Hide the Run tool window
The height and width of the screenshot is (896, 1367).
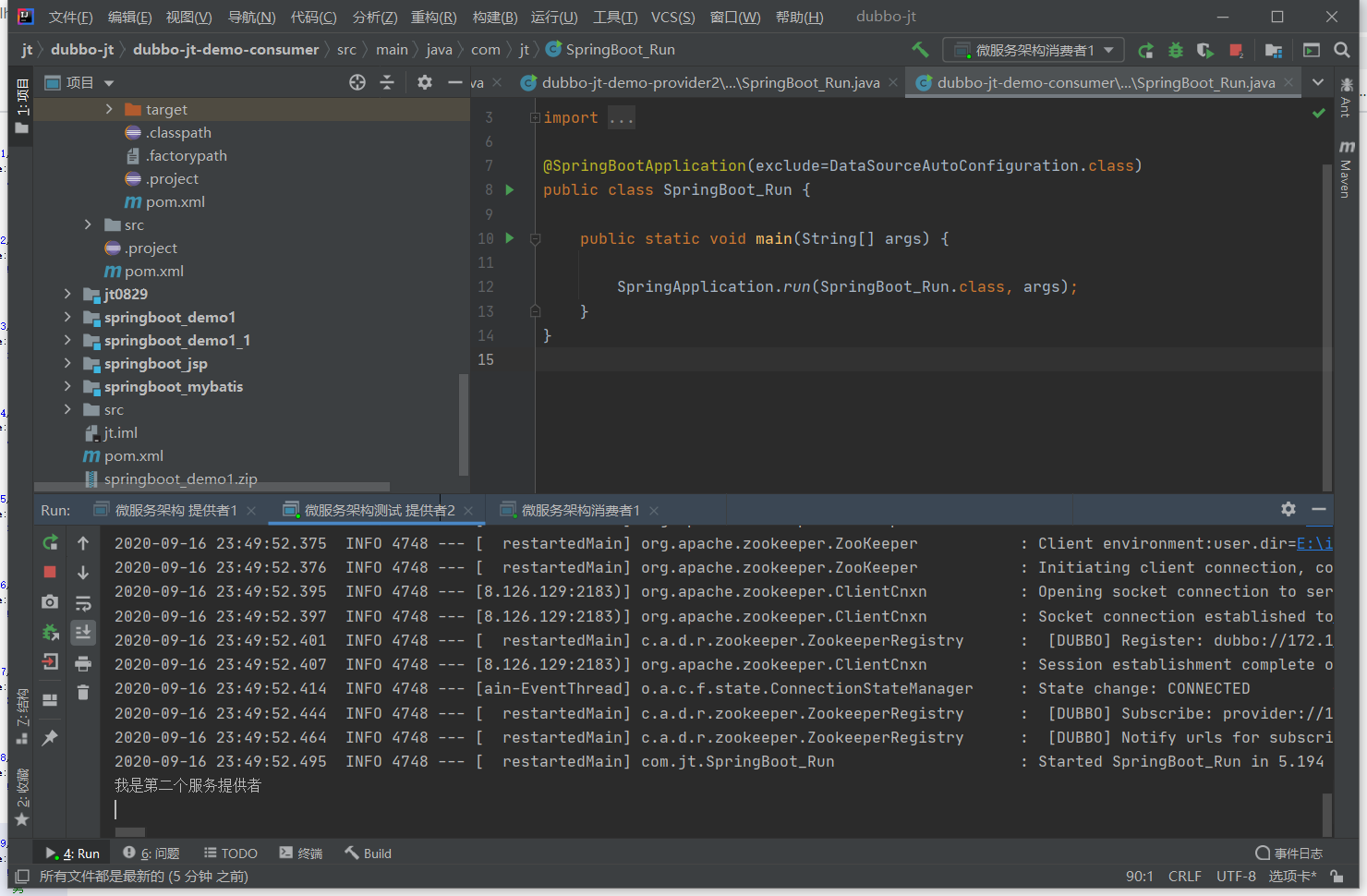click(x=1319, y=509)
